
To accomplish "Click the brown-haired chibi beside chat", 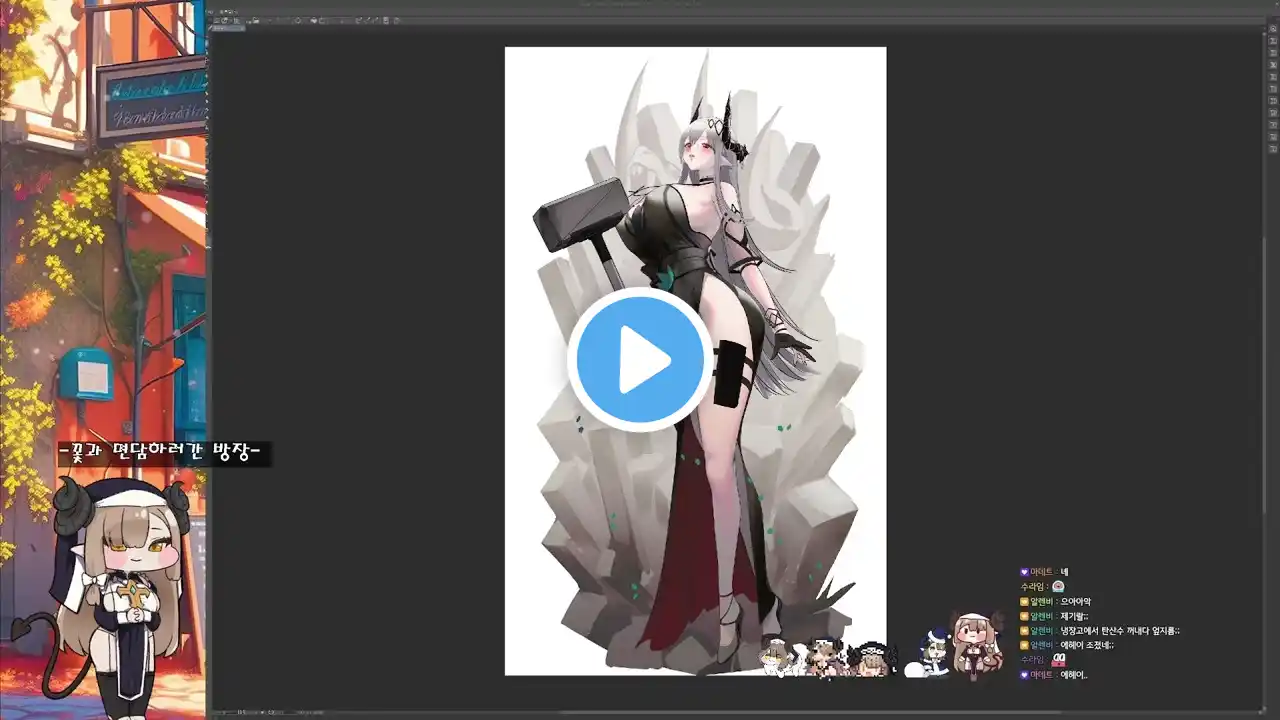I will pyautogui.click(x=976, y=645).
